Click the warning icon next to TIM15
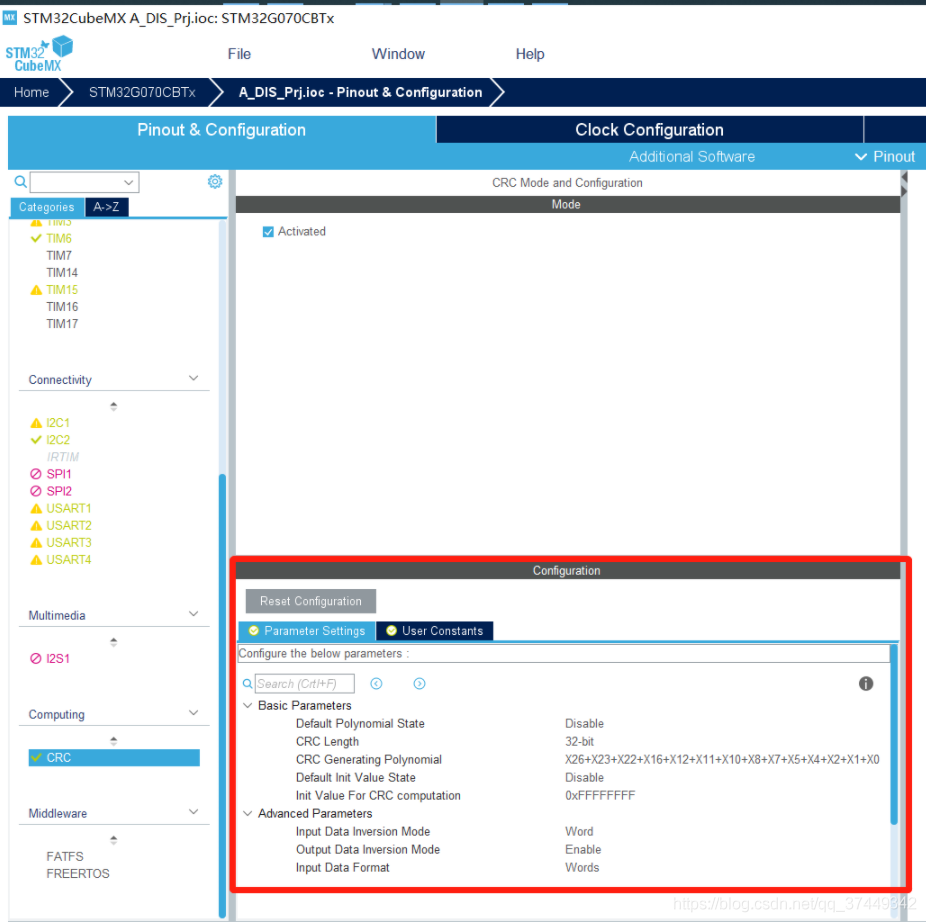 click(x=36, y=290)
